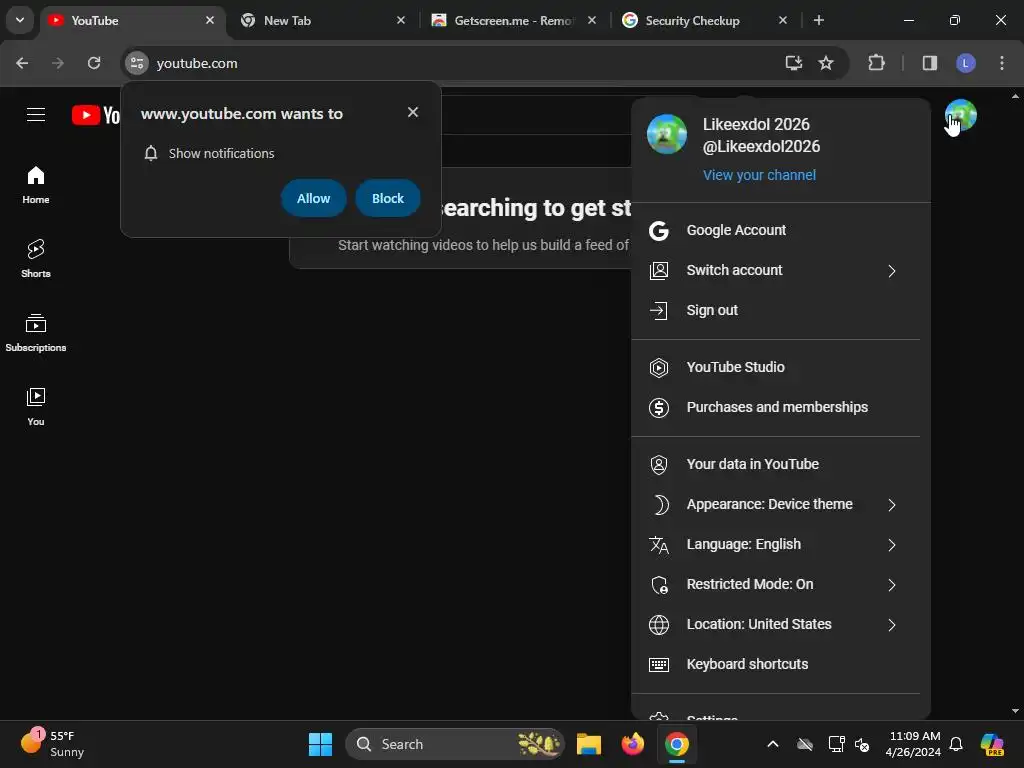This screenshot has width=1024, height=768.
Task: Launch Firefox from taskbar
Action: (x=632, y=744)
